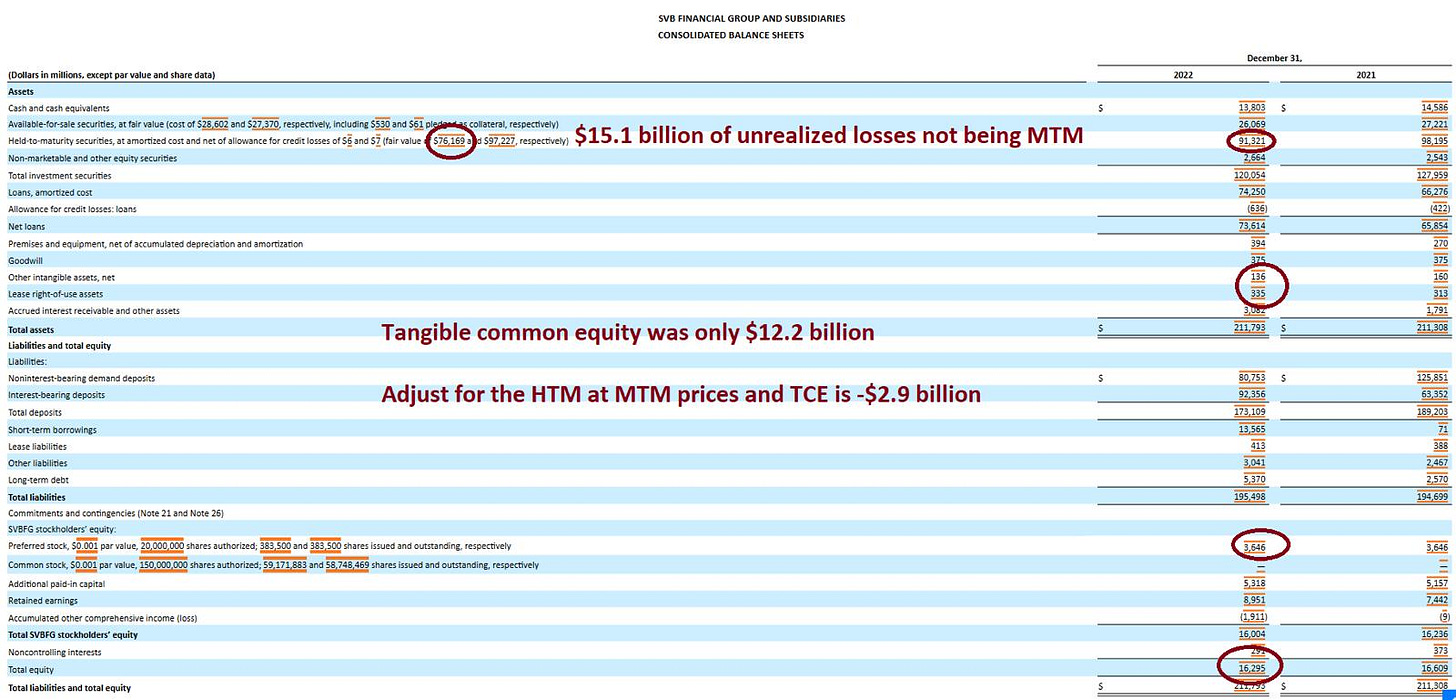
Task: Select the 373 noncontrolling interests value
Action: pos(1440,651)
